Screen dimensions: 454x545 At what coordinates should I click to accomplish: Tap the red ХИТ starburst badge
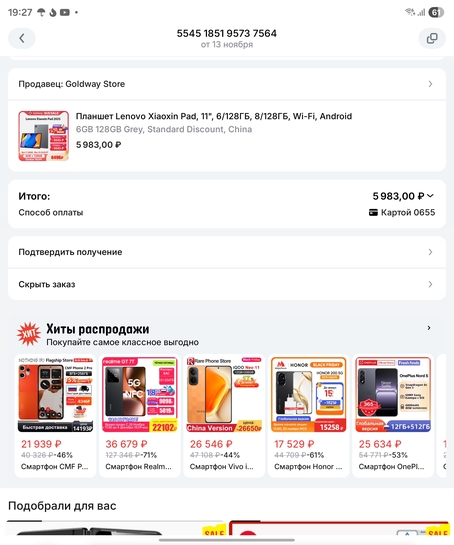tap(29, 334)
